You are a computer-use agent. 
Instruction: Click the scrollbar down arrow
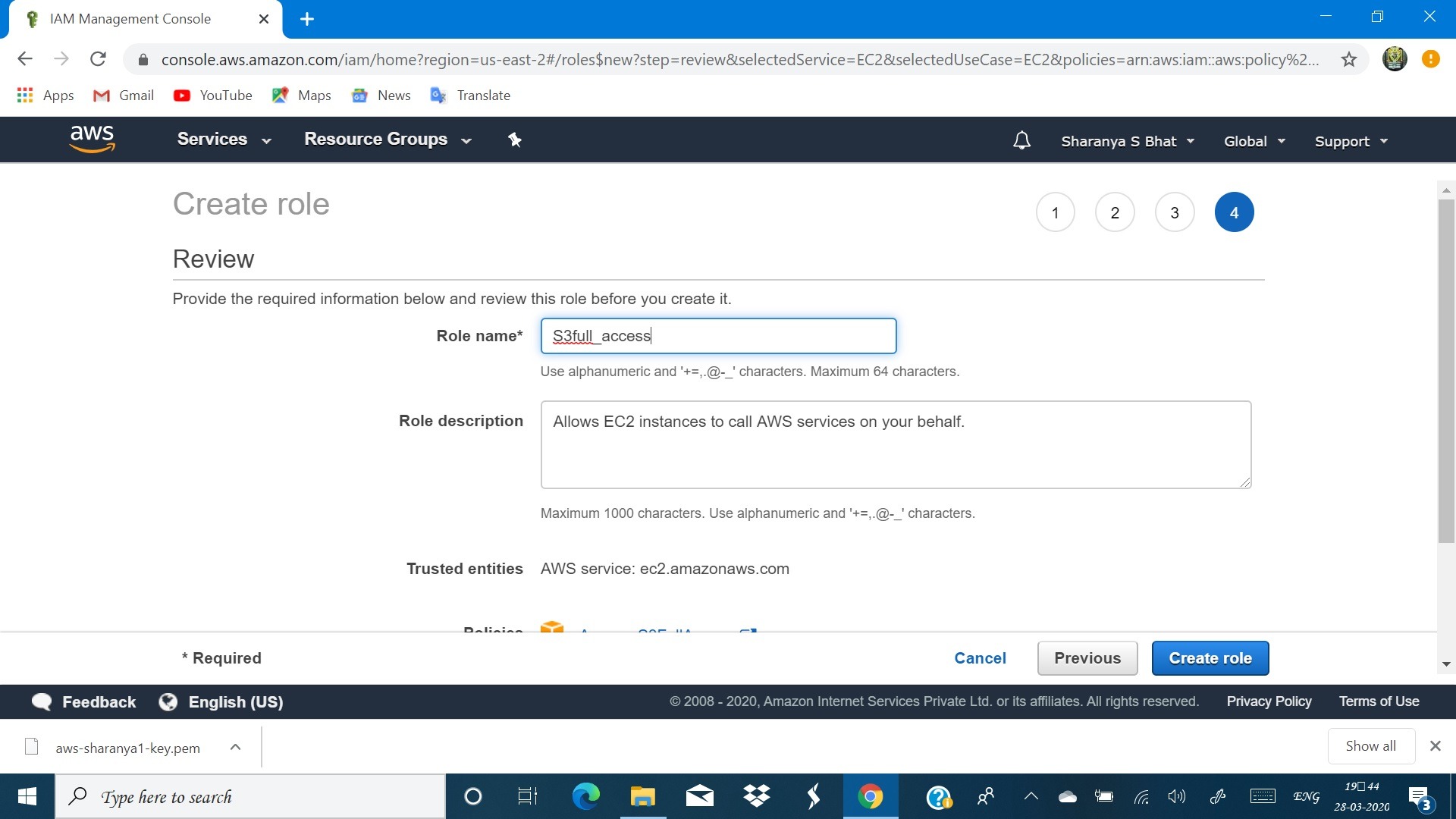coord(1446,664)
